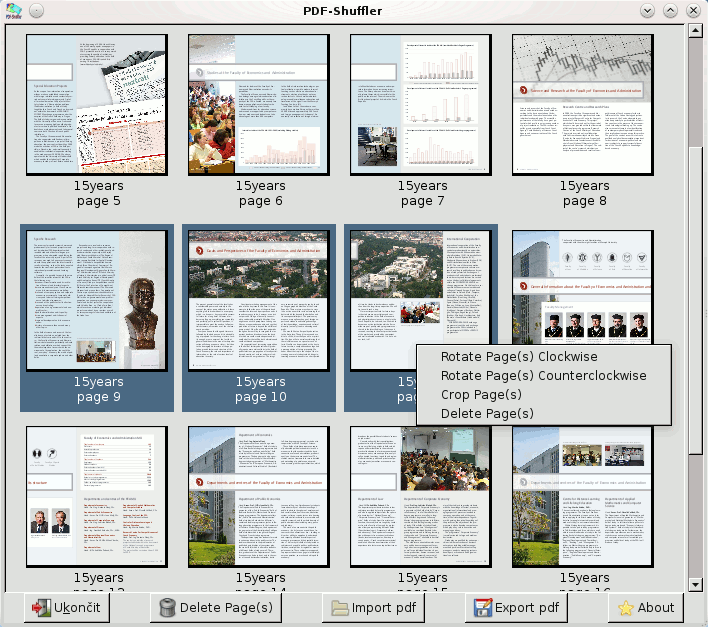Pick Delete Page(s) in the context menu

click(487, 413)
